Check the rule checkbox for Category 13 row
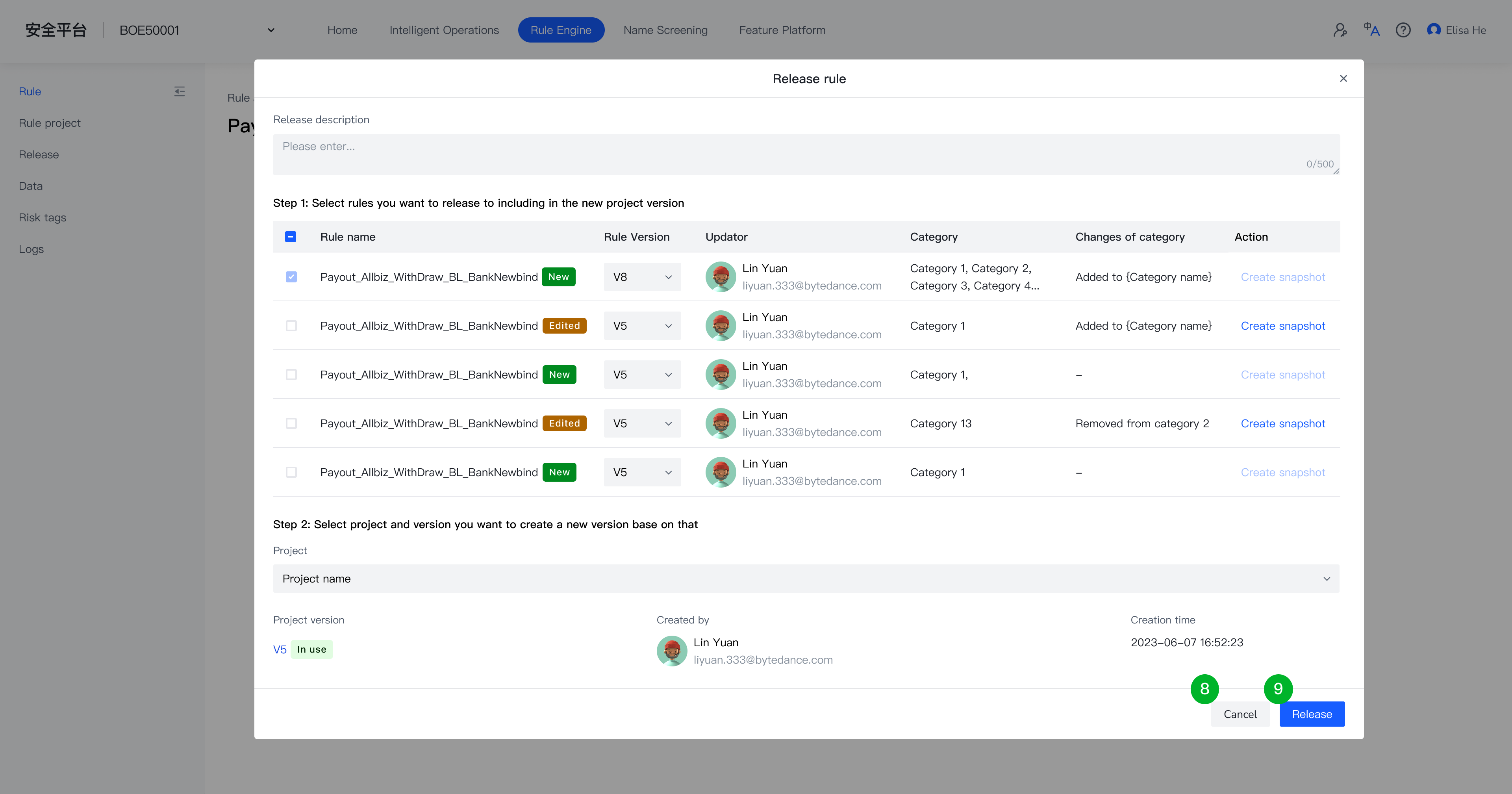Image resolution: width=1512 pixels, height=794 pixels. 291,423
